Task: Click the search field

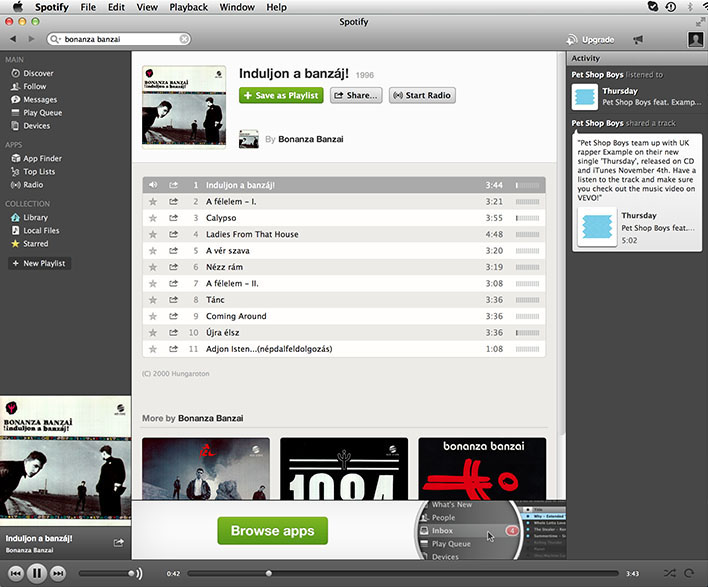Action: (119, 39)
